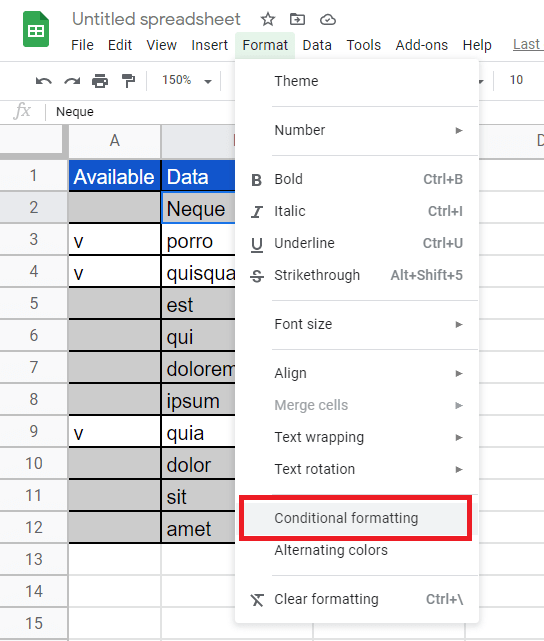This screenshot has height=641, width=544.
Task: Open the View menu
Action: tap(161, 45)
